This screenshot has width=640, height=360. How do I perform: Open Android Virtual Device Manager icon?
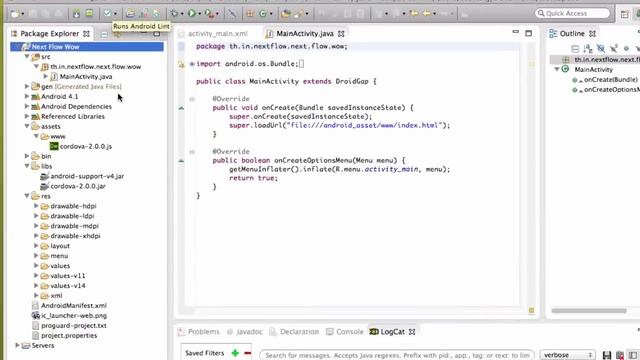(89, 13)
